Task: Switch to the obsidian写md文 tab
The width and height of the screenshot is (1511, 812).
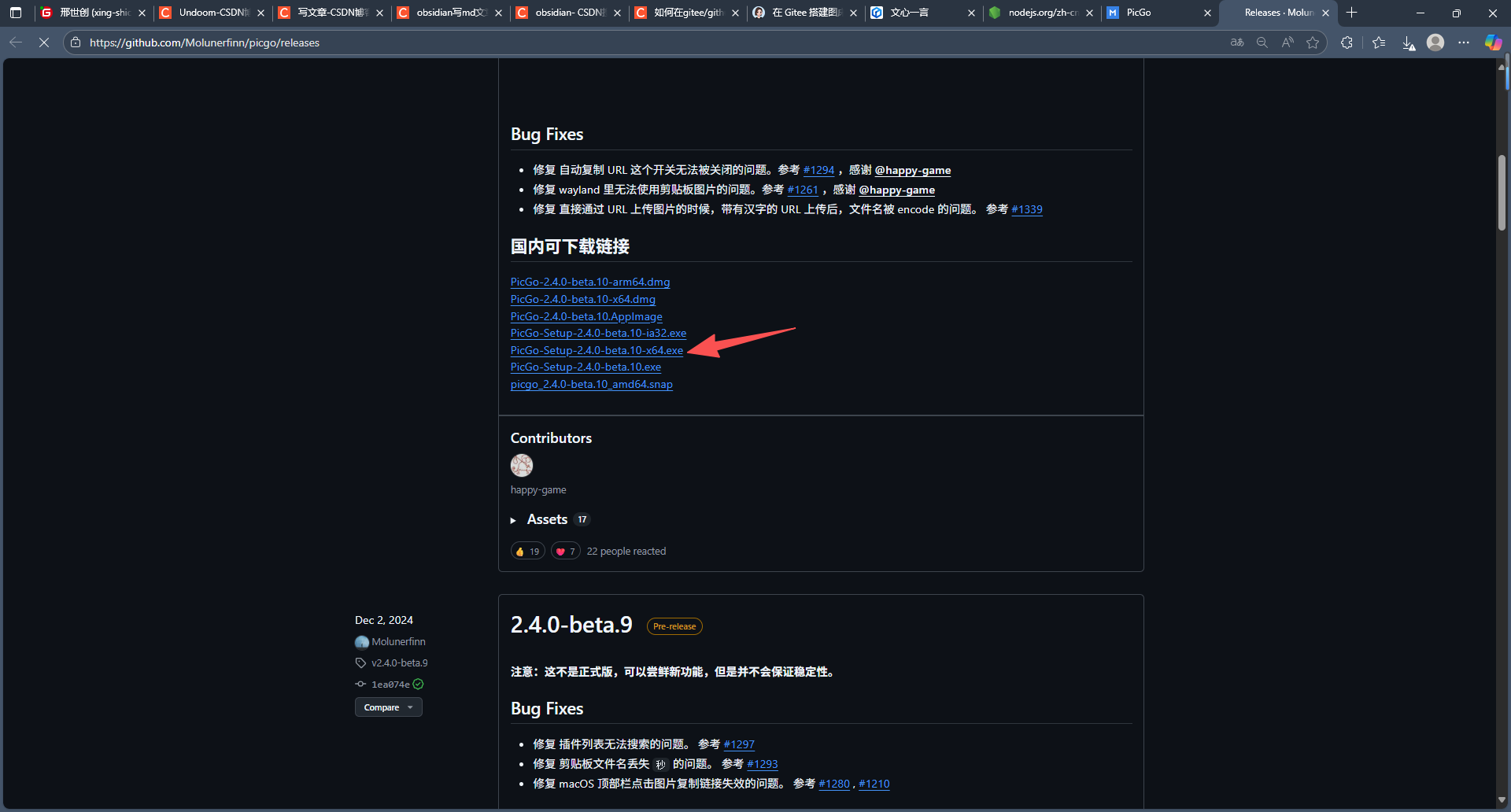Action: (450, 13)
